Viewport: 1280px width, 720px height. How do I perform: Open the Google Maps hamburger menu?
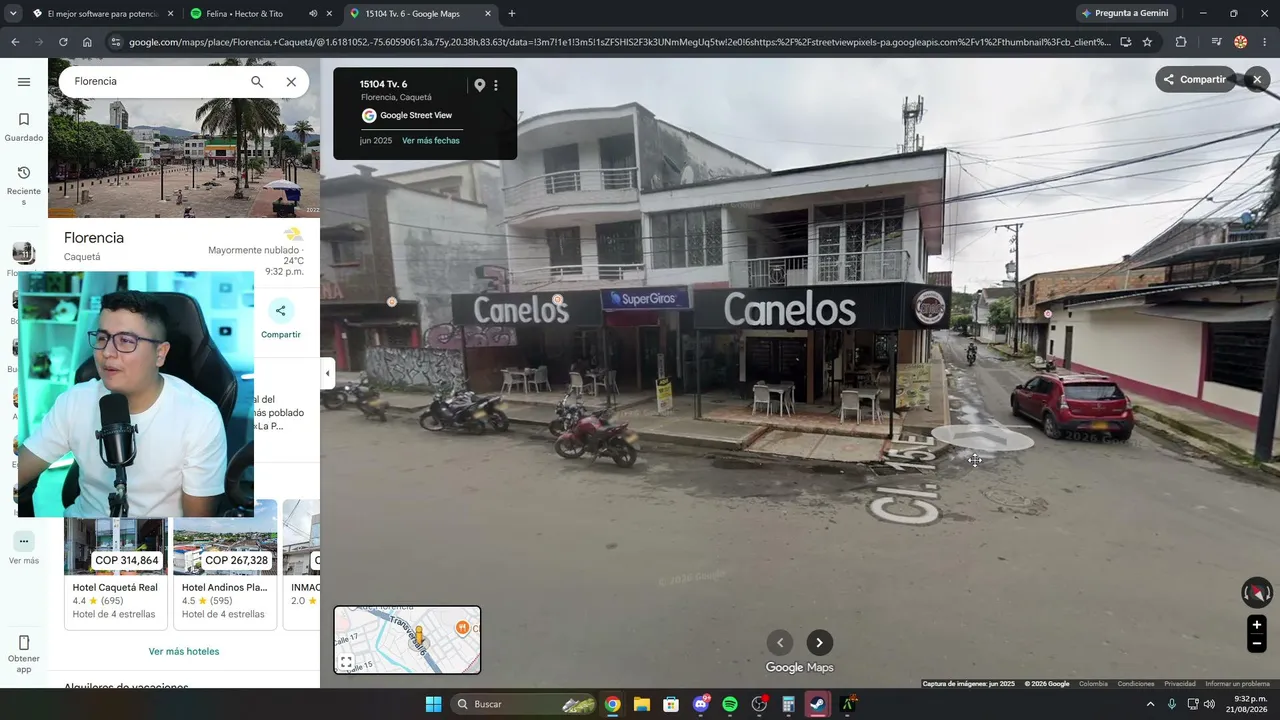click(24, 82)
